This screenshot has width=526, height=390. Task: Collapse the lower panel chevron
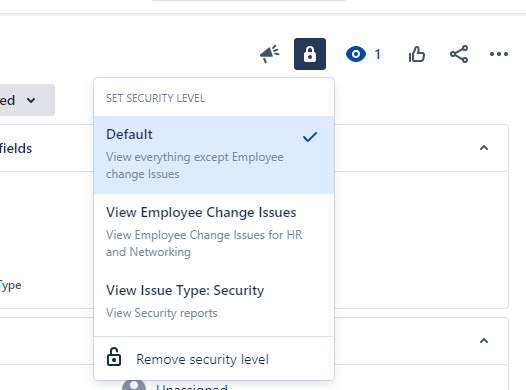point(484,341)
